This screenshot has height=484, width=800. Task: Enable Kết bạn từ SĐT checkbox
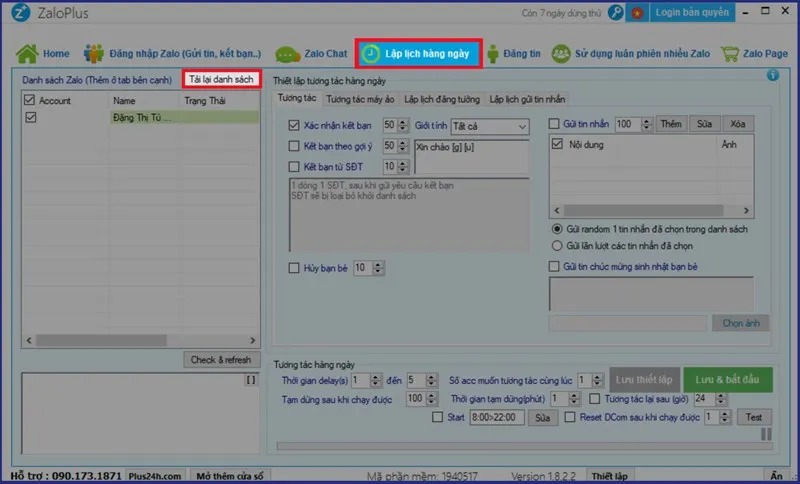click(294, 167)
